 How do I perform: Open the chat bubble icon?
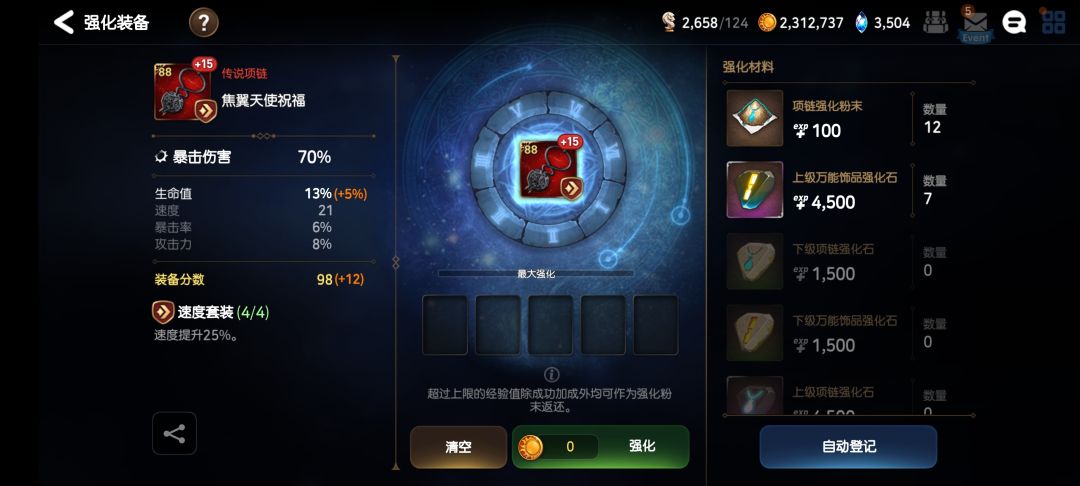tap(1014, 23)
